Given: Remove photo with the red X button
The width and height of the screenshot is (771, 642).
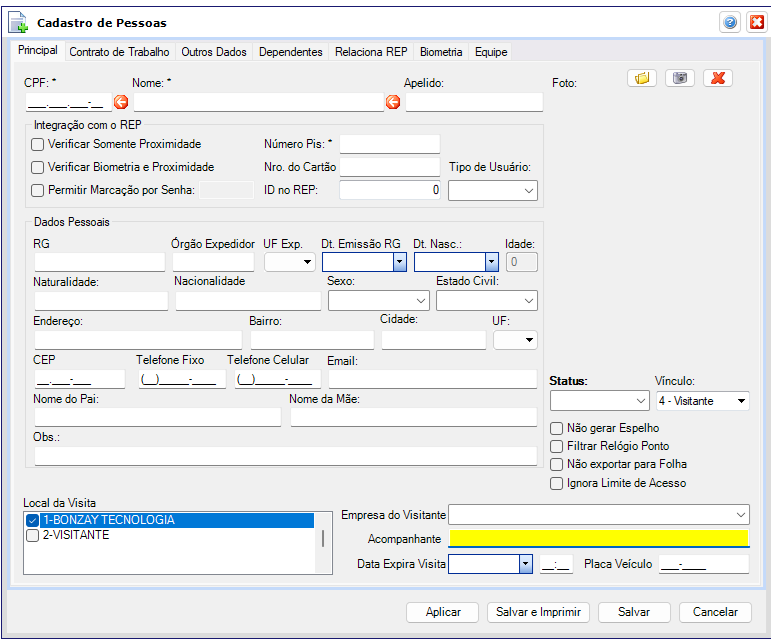Looking at the screenshot, I should click(x=718, y=78).
